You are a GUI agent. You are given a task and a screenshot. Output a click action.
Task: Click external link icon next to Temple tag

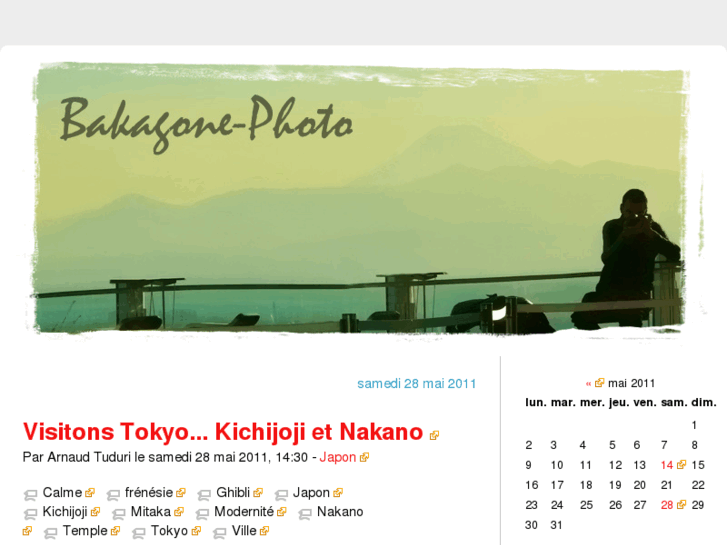point(115,531)
